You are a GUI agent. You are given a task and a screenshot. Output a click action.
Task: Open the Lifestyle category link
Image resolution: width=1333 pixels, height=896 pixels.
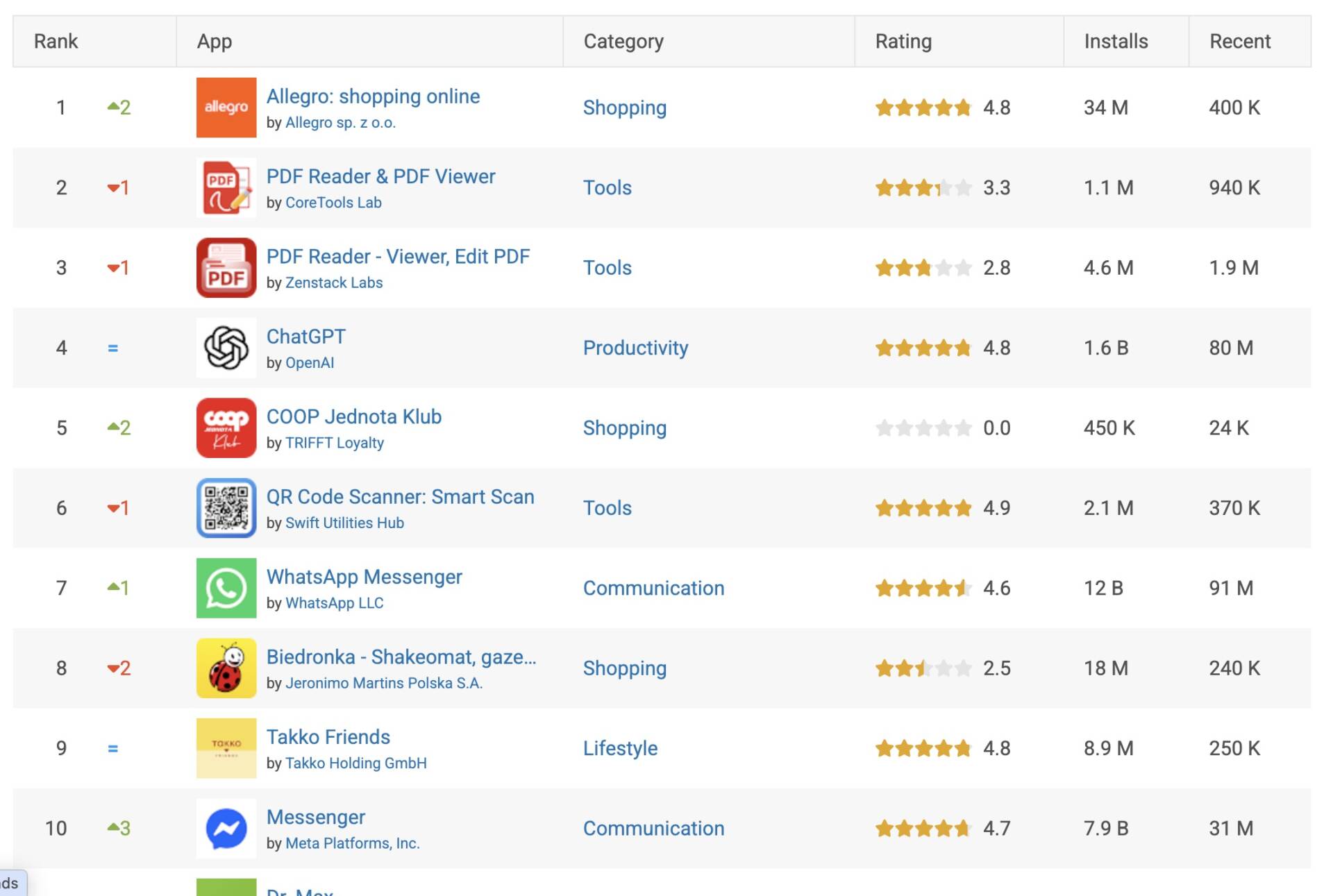(x=620, y=748)
